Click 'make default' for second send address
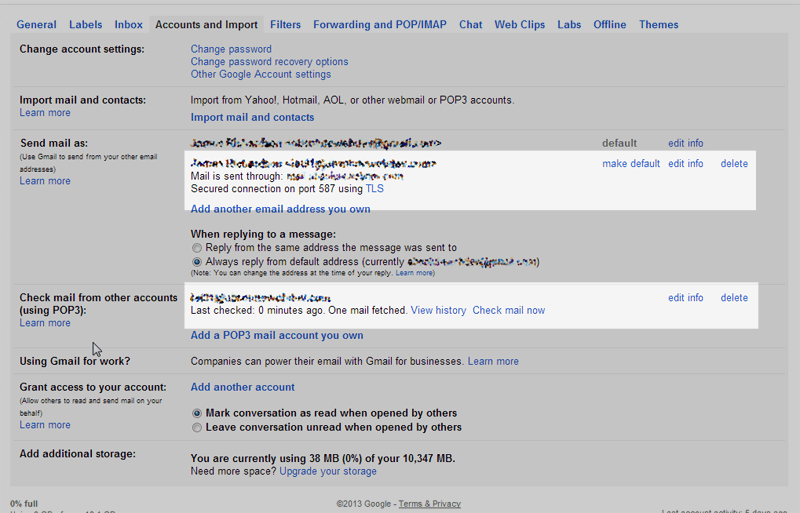 (631, 164)
